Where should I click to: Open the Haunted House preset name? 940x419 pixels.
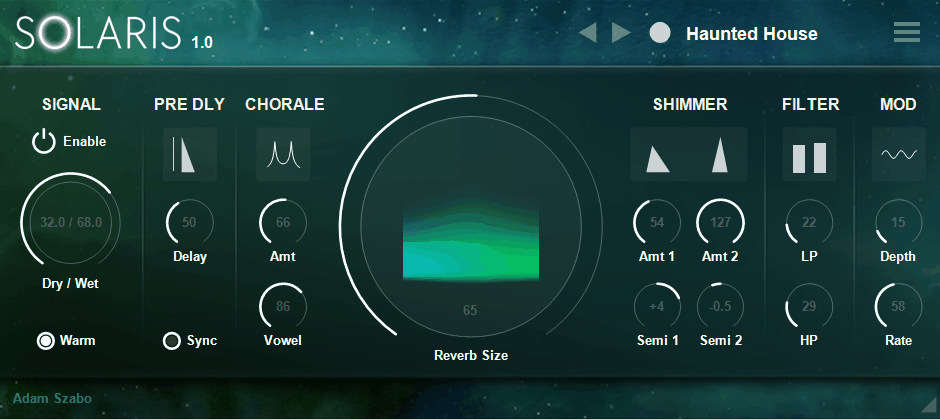(x=752, y=34)
